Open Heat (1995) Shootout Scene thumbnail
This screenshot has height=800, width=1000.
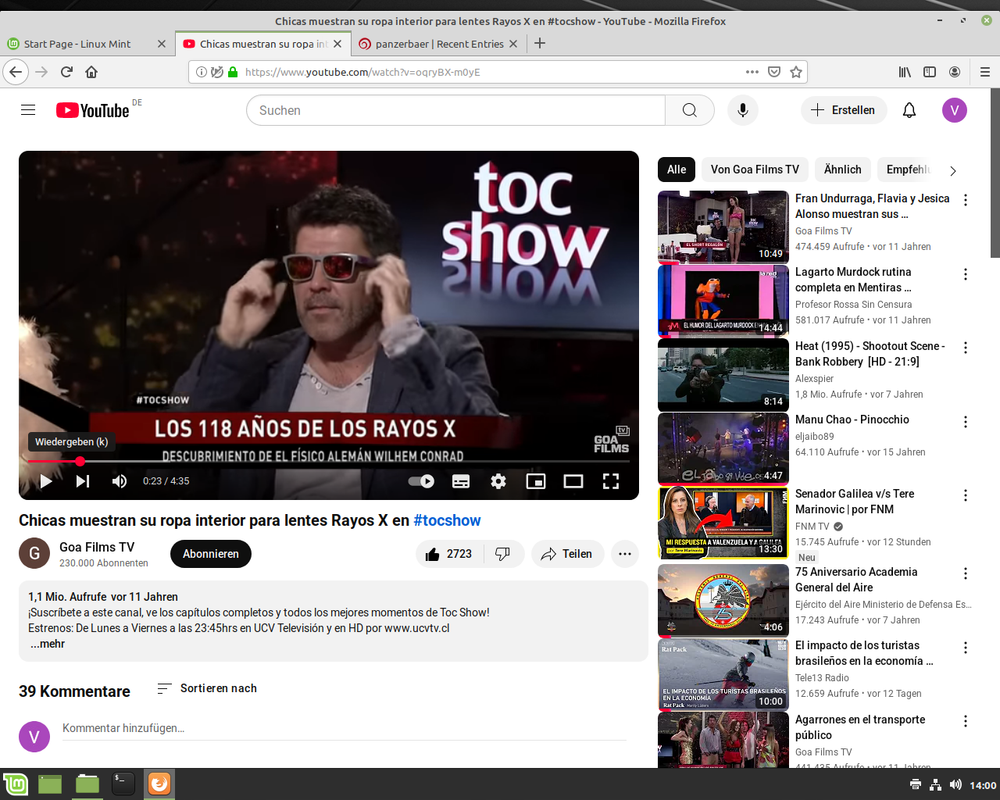tap(723, 375)
